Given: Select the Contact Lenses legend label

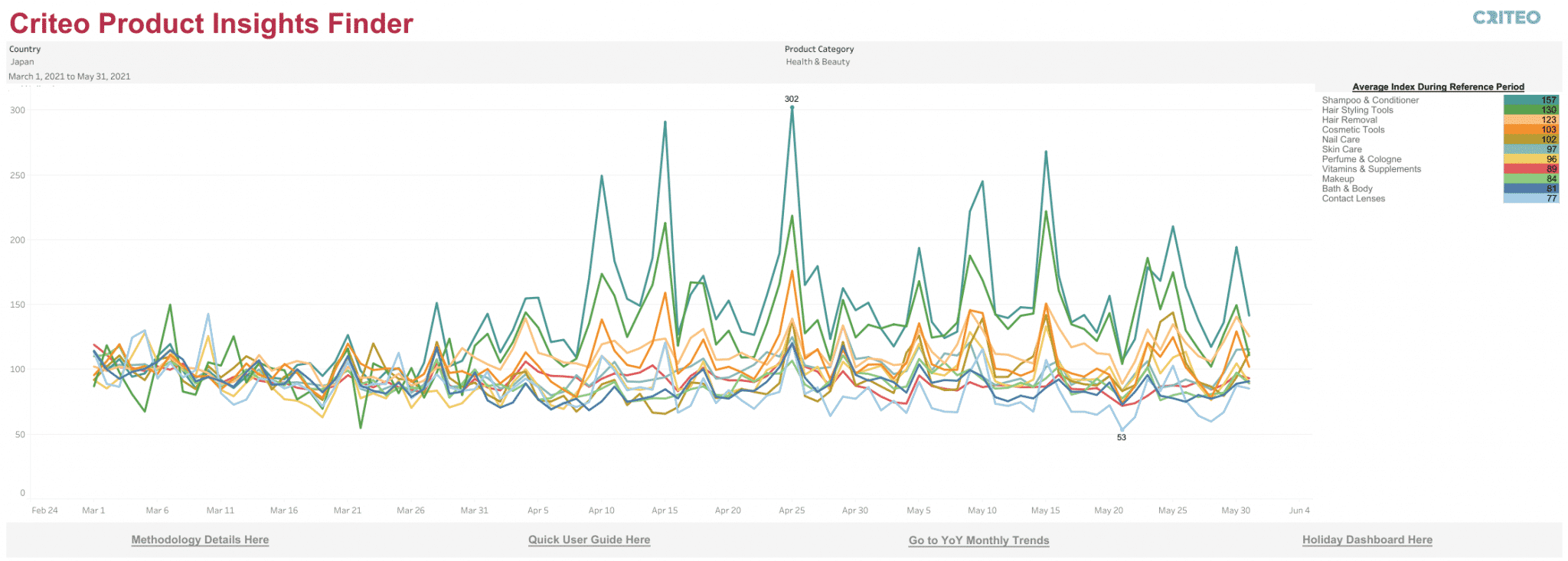Looking at the screenshot, I should pyautogui.click(x=1353, y=198).
